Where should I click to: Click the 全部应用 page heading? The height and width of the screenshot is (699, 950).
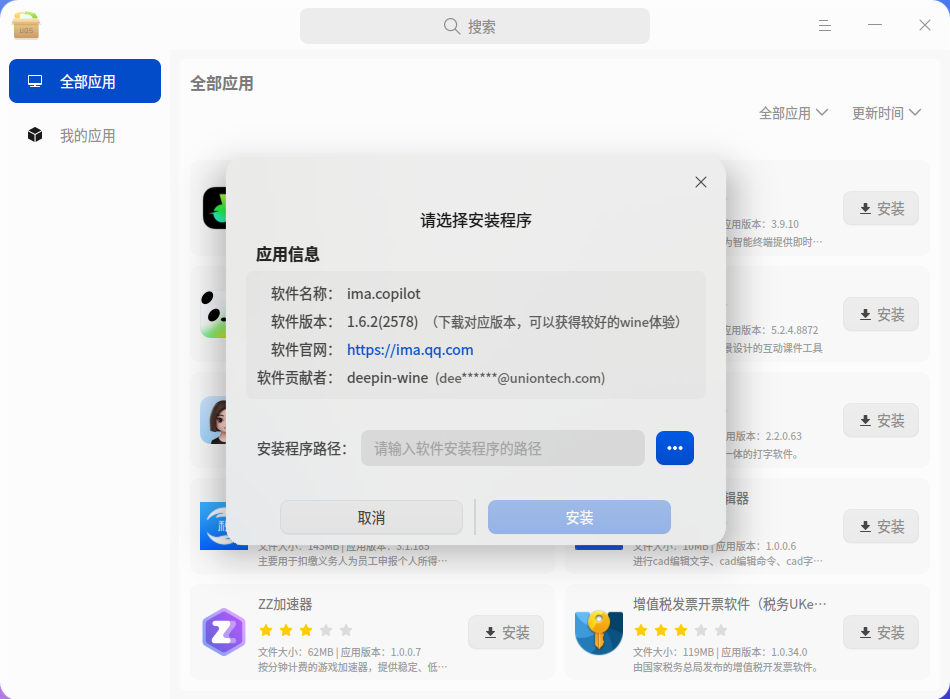(x=222, y=84)
